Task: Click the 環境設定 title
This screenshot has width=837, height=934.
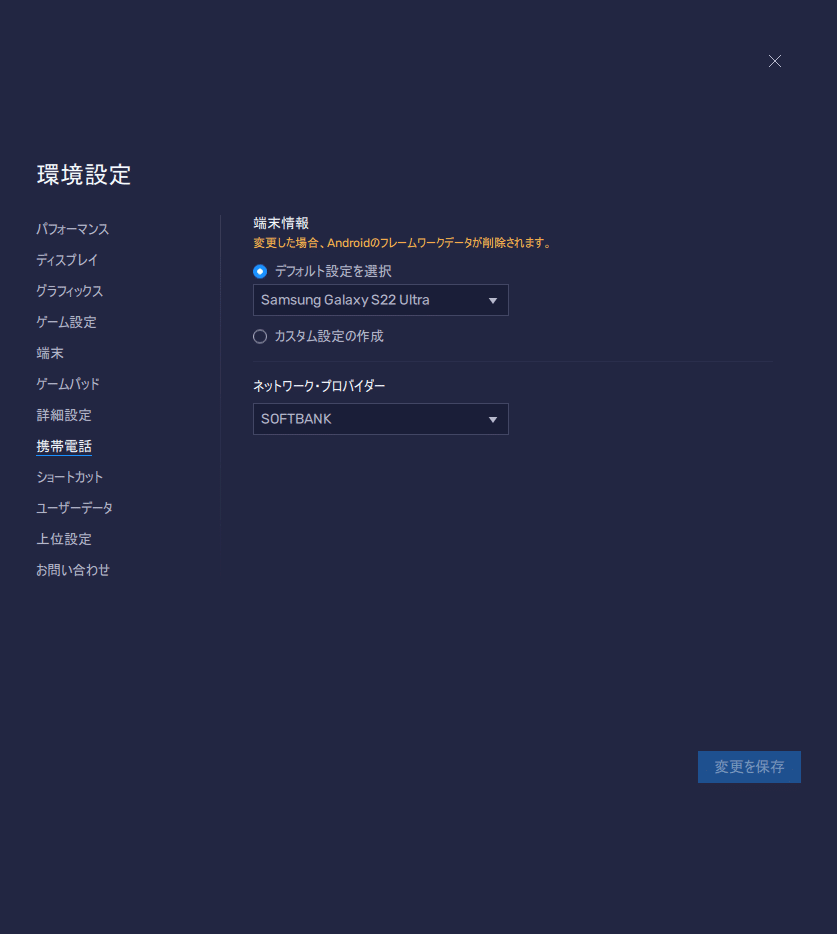Action: 83,175
